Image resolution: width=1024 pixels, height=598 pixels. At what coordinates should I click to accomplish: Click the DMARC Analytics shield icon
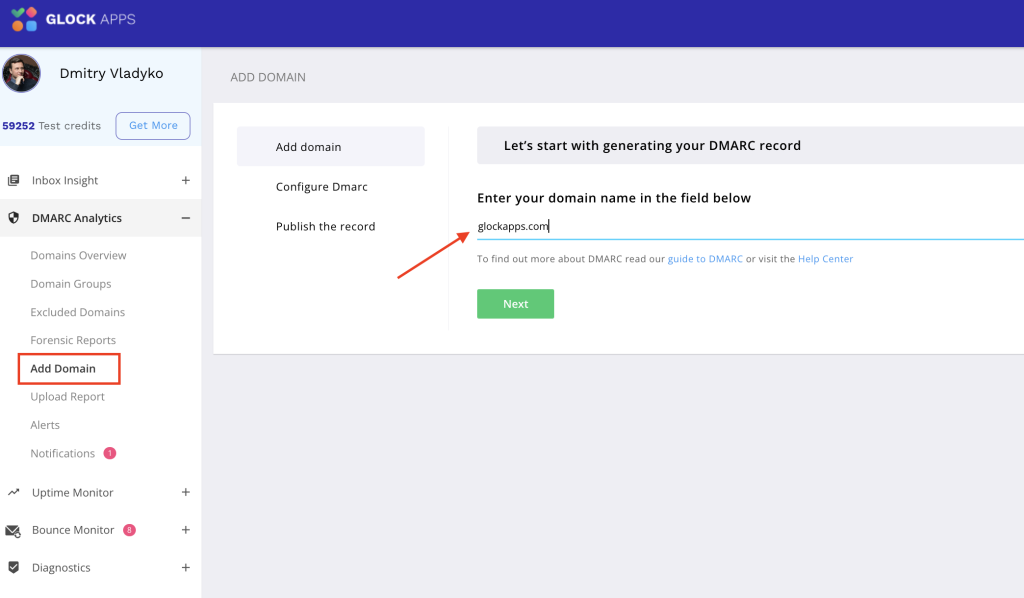tap(13, 218)
